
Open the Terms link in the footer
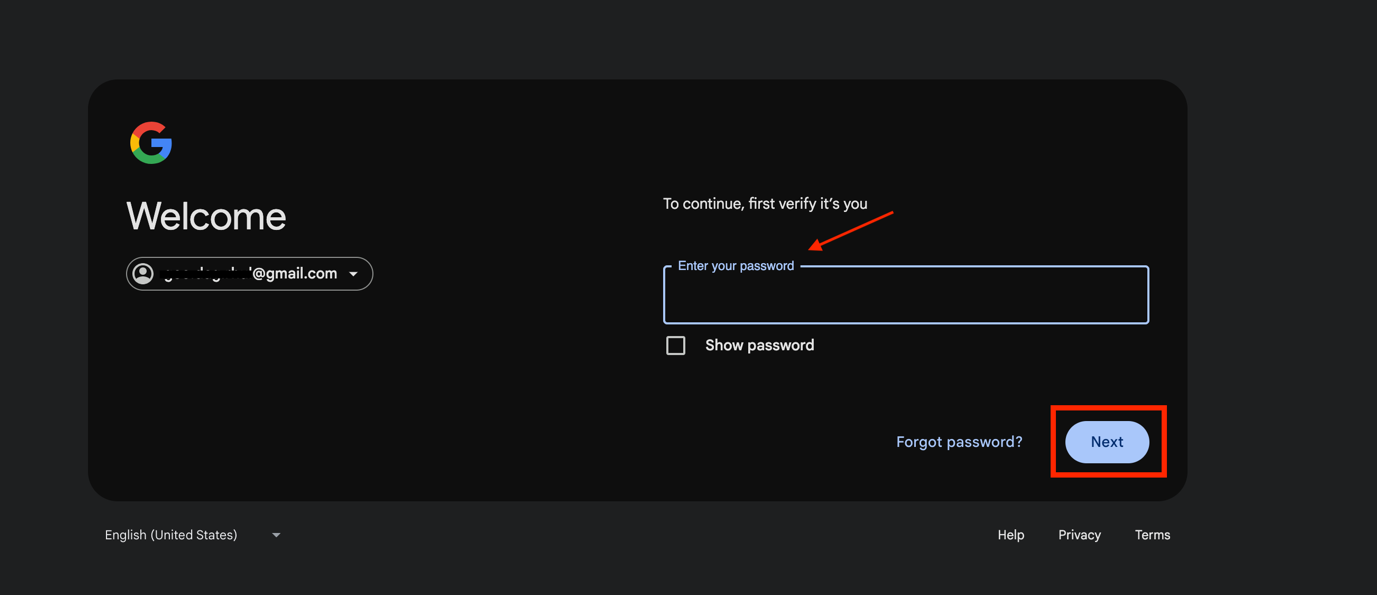click(1152, 535)
